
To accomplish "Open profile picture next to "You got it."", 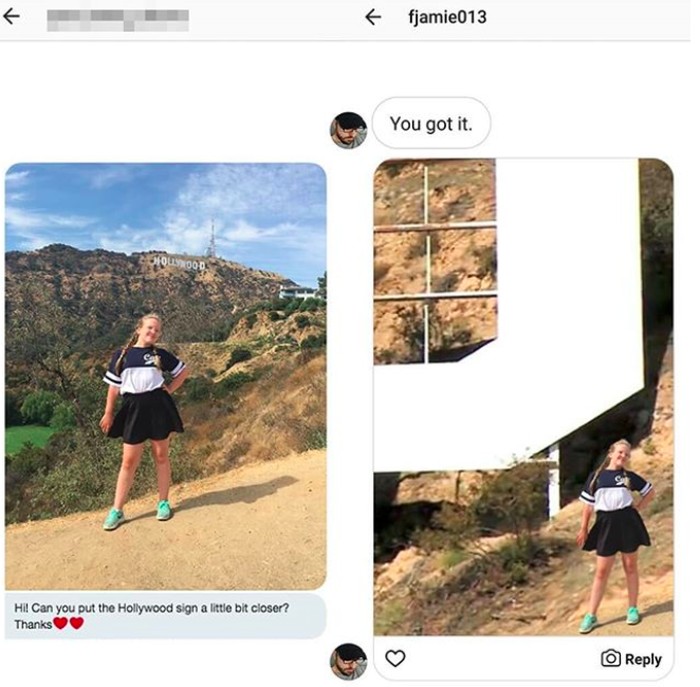I will pyautogui.click(x=348, y=130).
